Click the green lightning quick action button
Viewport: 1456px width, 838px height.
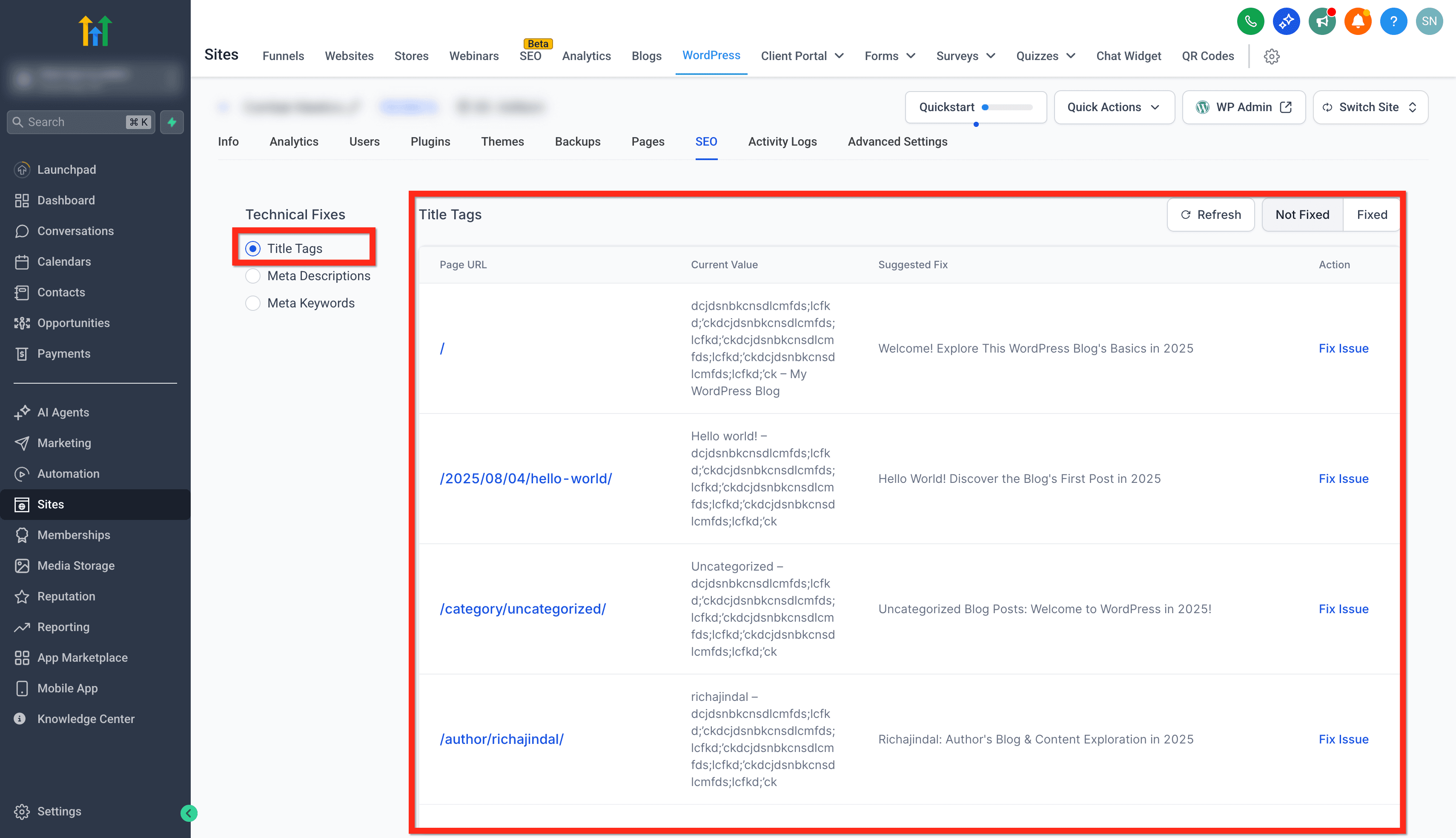coord(172,122)
